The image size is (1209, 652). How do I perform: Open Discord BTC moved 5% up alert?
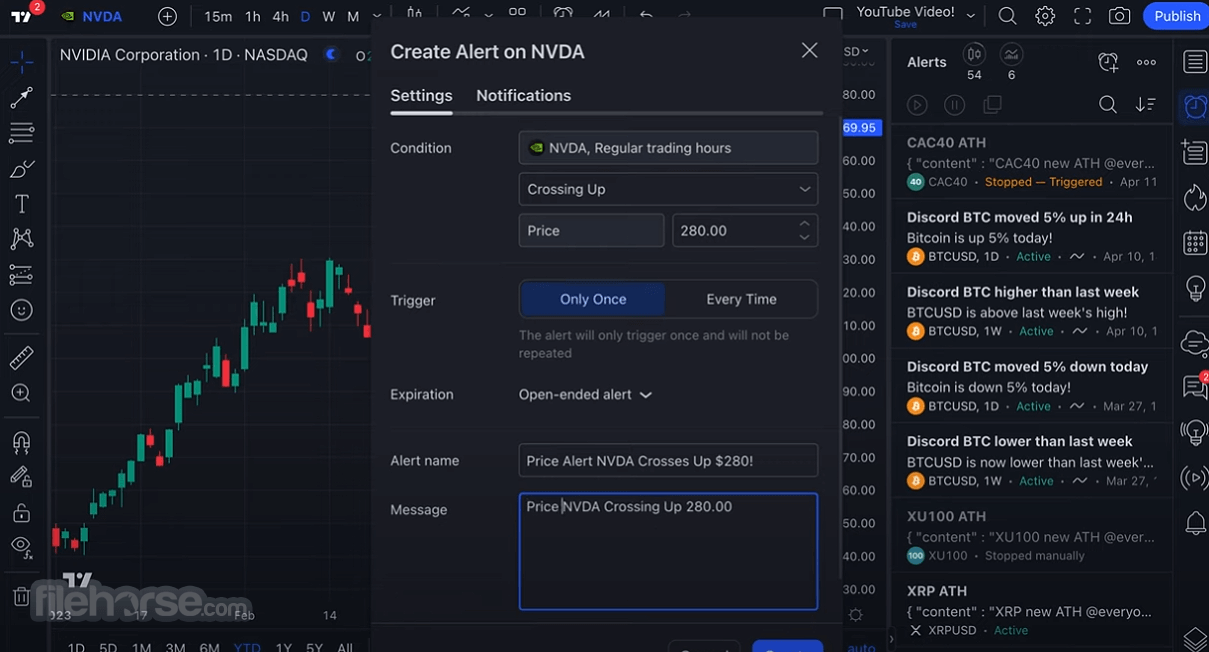(x=1032, y=237)
